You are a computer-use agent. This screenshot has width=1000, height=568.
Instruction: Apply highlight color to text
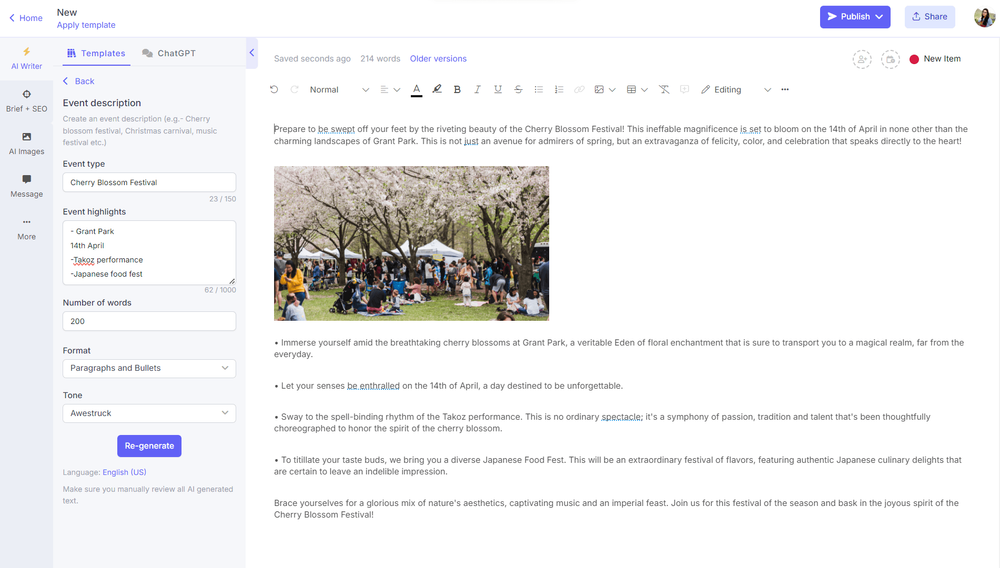[437, 89]
